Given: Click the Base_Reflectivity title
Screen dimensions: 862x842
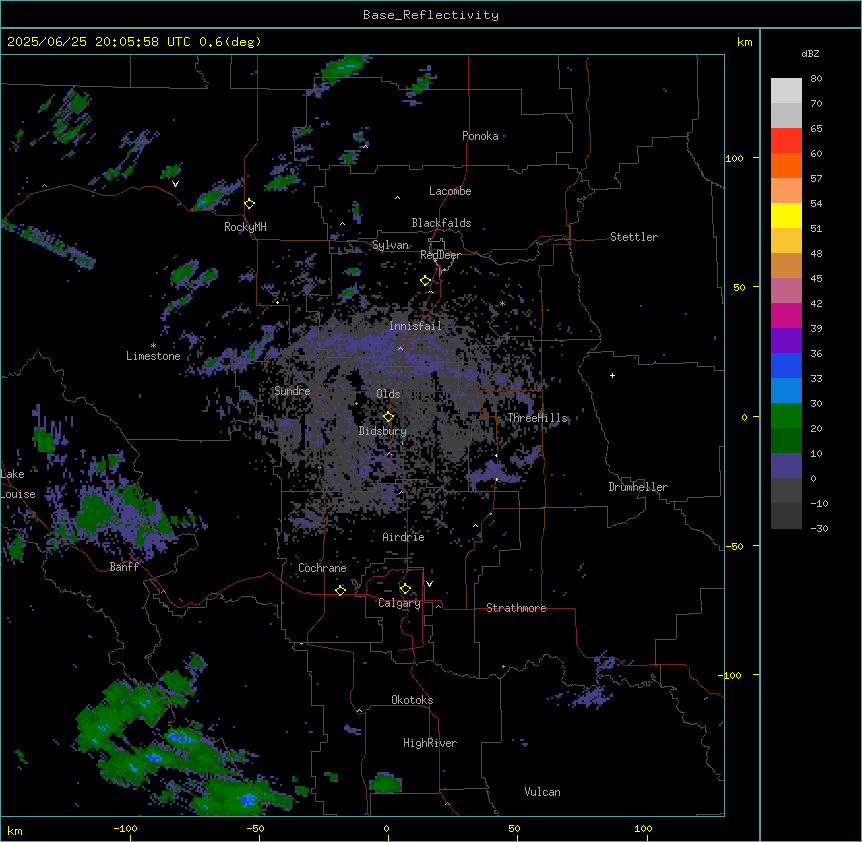Looking at the screenshot, I should coord(431,15).
